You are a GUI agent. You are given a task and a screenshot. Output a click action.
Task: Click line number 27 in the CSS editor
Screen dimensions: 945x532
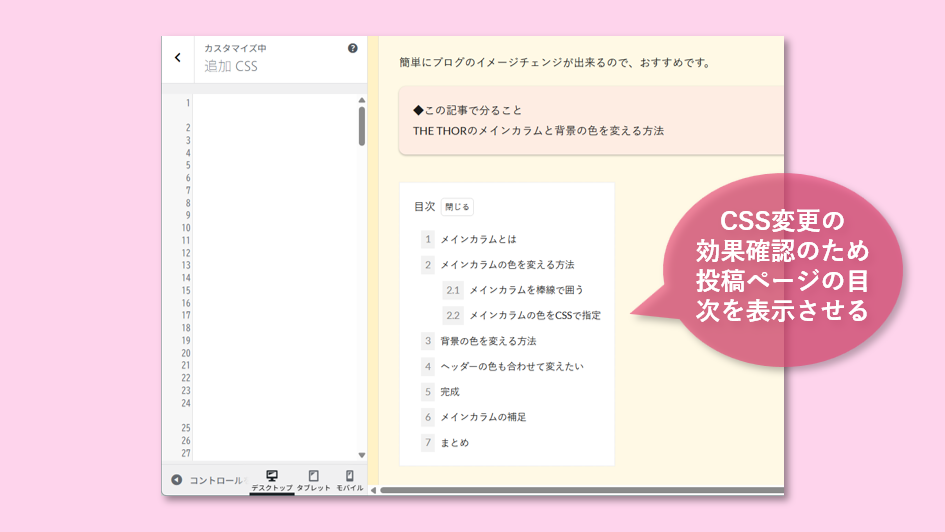point(186,453)
